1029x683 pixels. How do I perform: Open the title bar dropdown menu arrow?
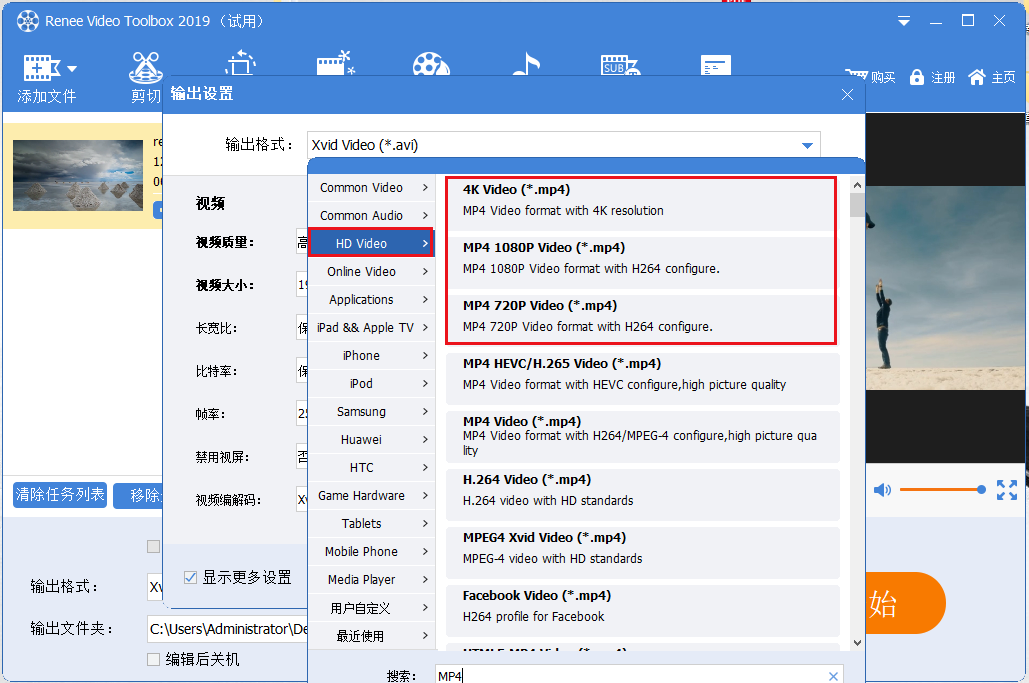(904, 22)
